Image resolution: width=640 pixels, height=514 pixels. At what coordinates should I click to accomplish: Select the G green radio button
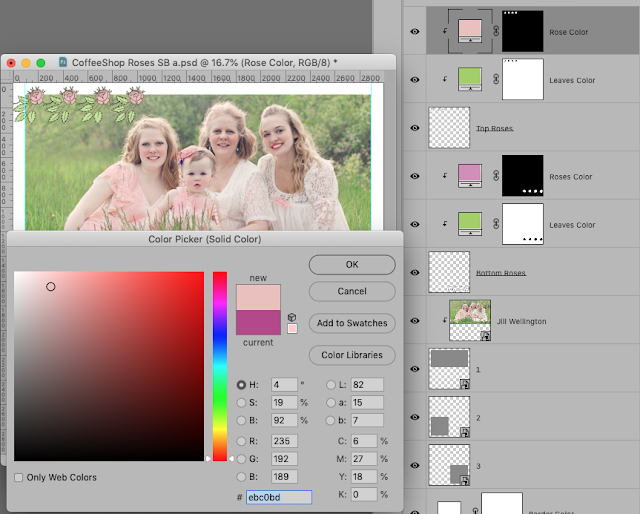[x=241, y=459]
